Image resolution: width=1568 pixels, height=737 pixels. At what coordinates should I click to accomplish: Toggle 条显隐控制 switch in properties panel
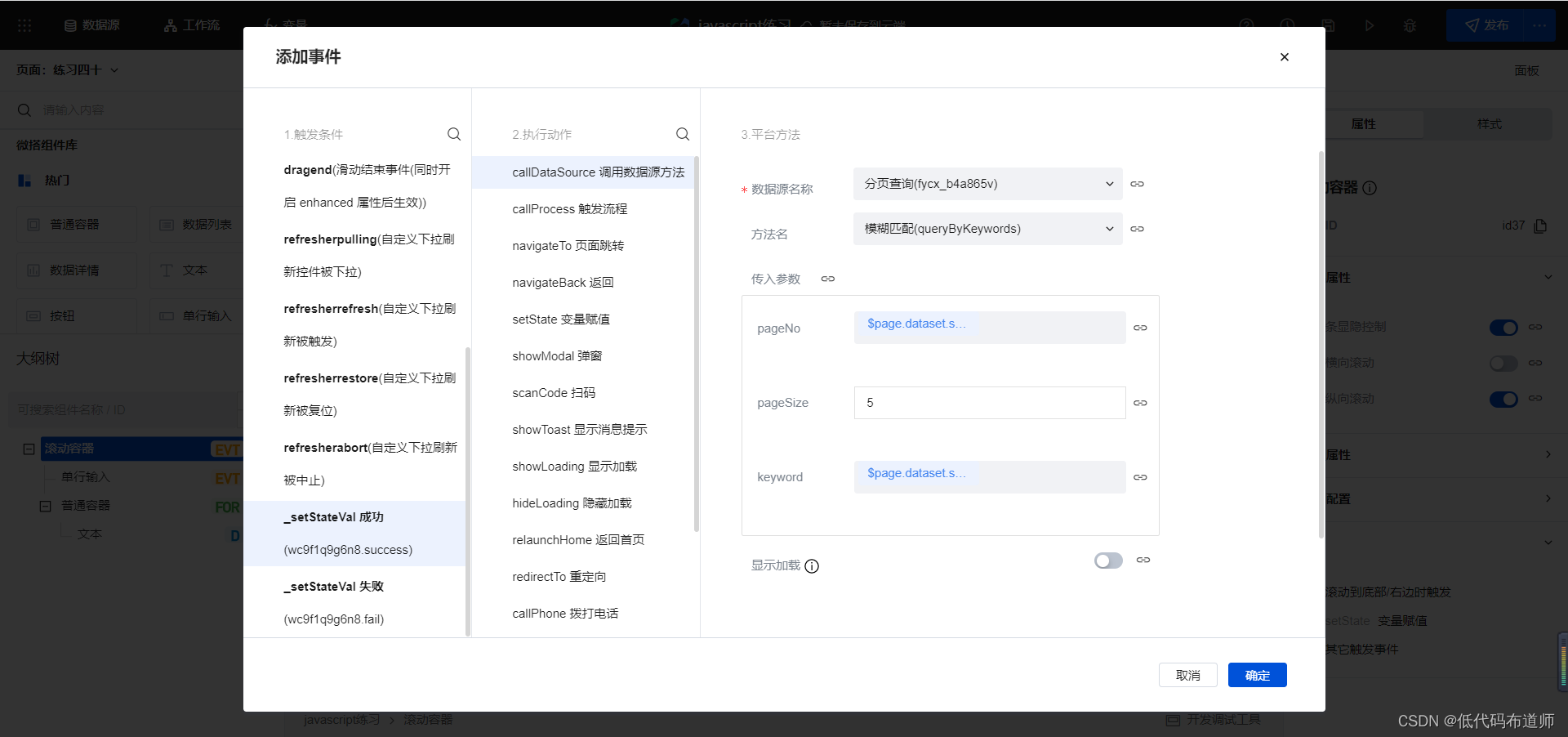pyautogui.click(x=1503, y=327)
